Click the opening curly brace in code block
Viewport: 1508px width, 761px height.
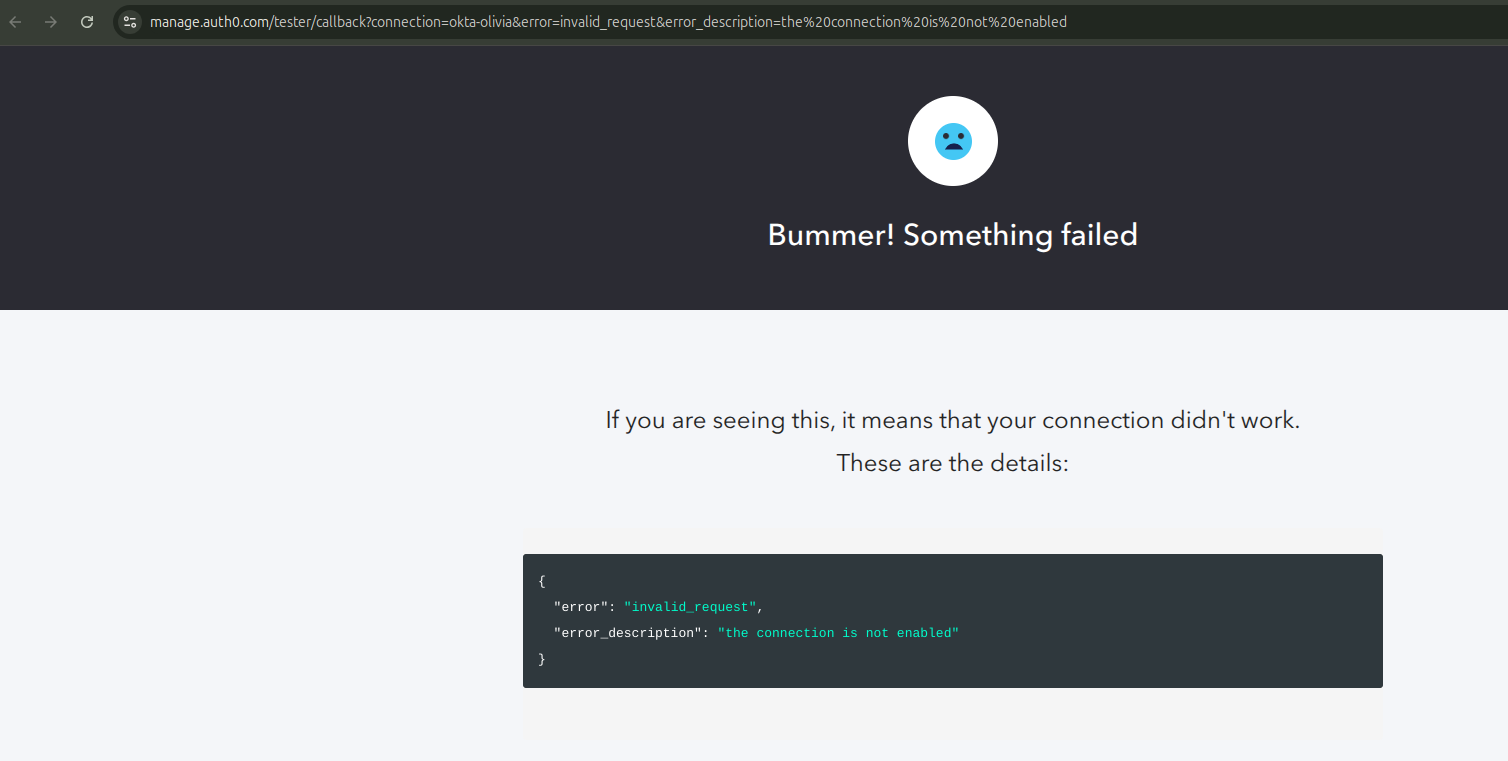tap(541, 581)
